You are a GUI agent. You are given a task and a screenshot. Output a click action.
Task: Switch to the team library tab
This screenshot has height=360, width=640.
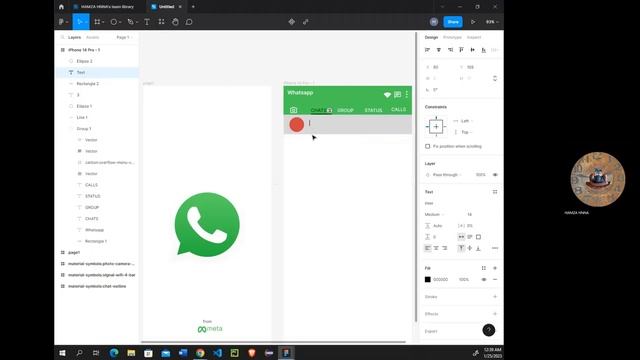pos(107,7)
